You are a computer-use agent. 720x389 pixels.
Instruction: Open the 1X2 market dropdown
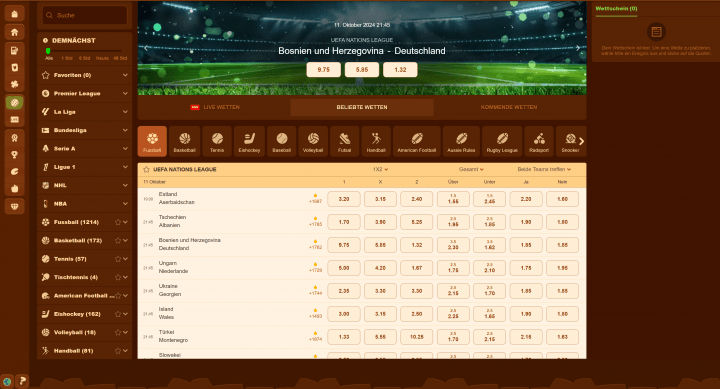tap(380, 169)
